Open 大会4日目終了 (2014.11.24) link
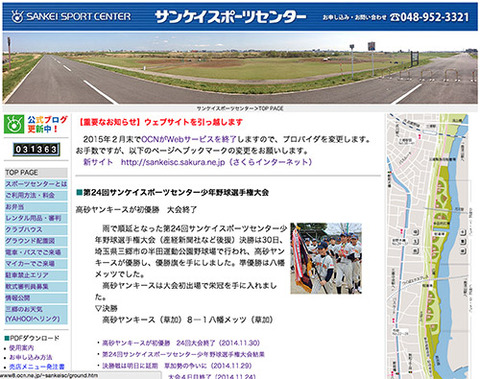 (x=212, y=376)
